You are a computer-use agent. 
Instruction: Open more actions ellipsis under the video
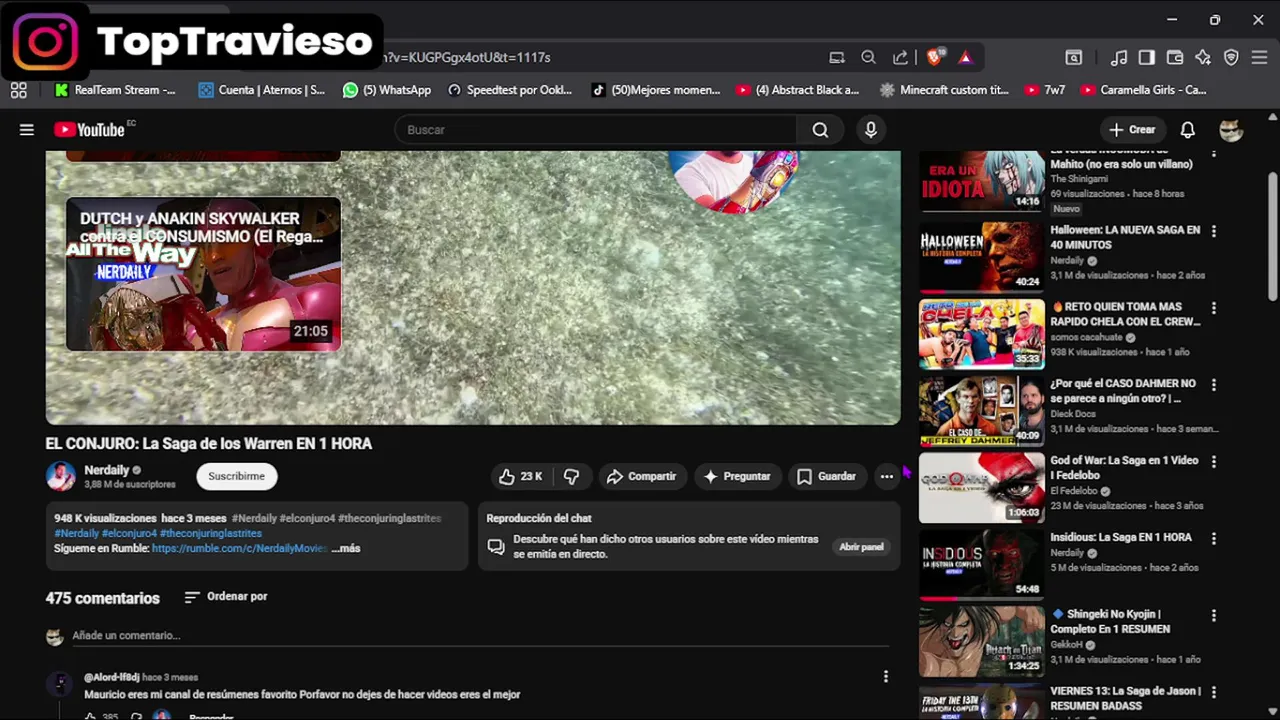887,477
